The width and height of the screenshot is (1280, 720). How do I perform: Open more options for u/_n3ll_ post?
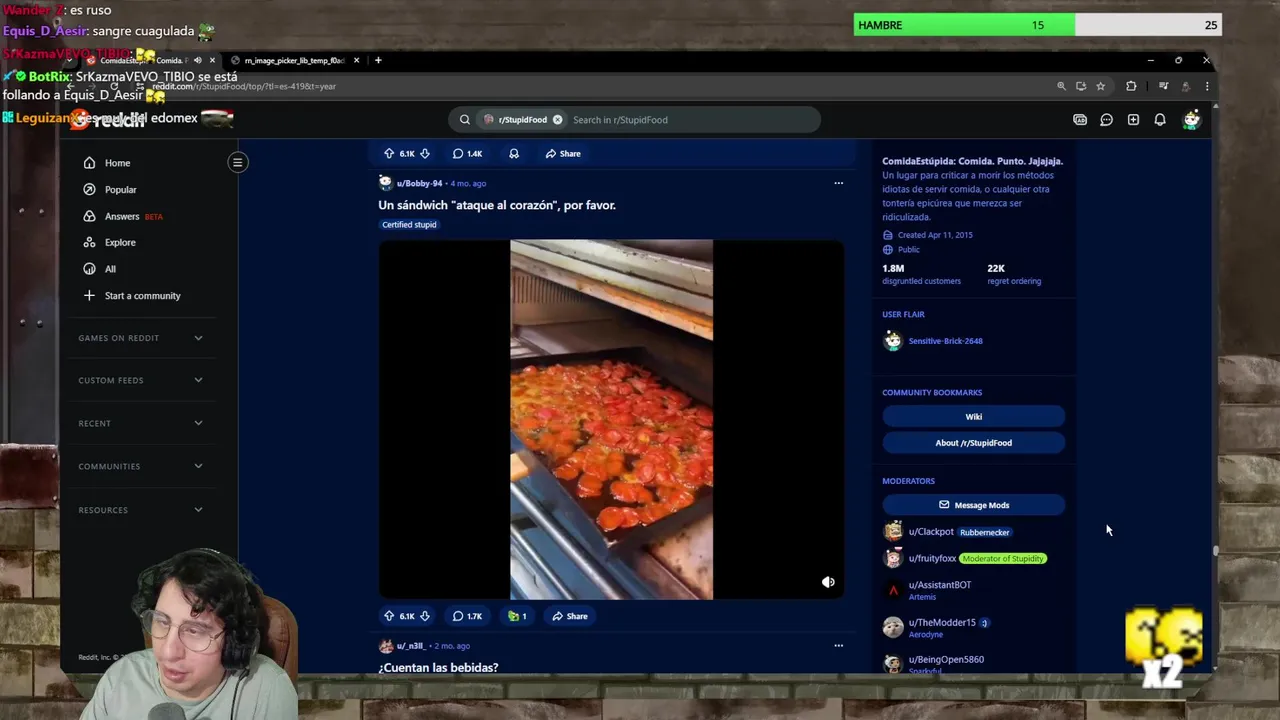tap(838, 645)
